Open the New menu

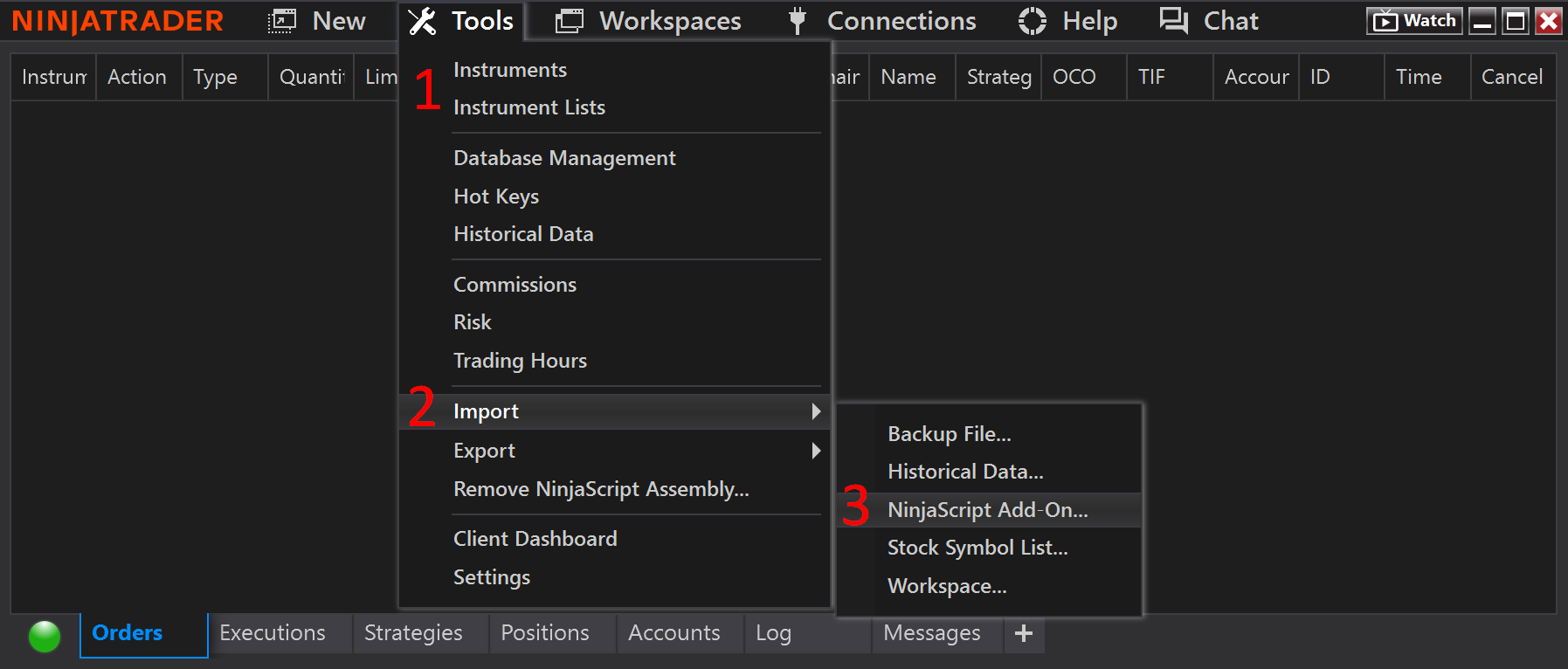pyautogui.click(x=339, y=21)
